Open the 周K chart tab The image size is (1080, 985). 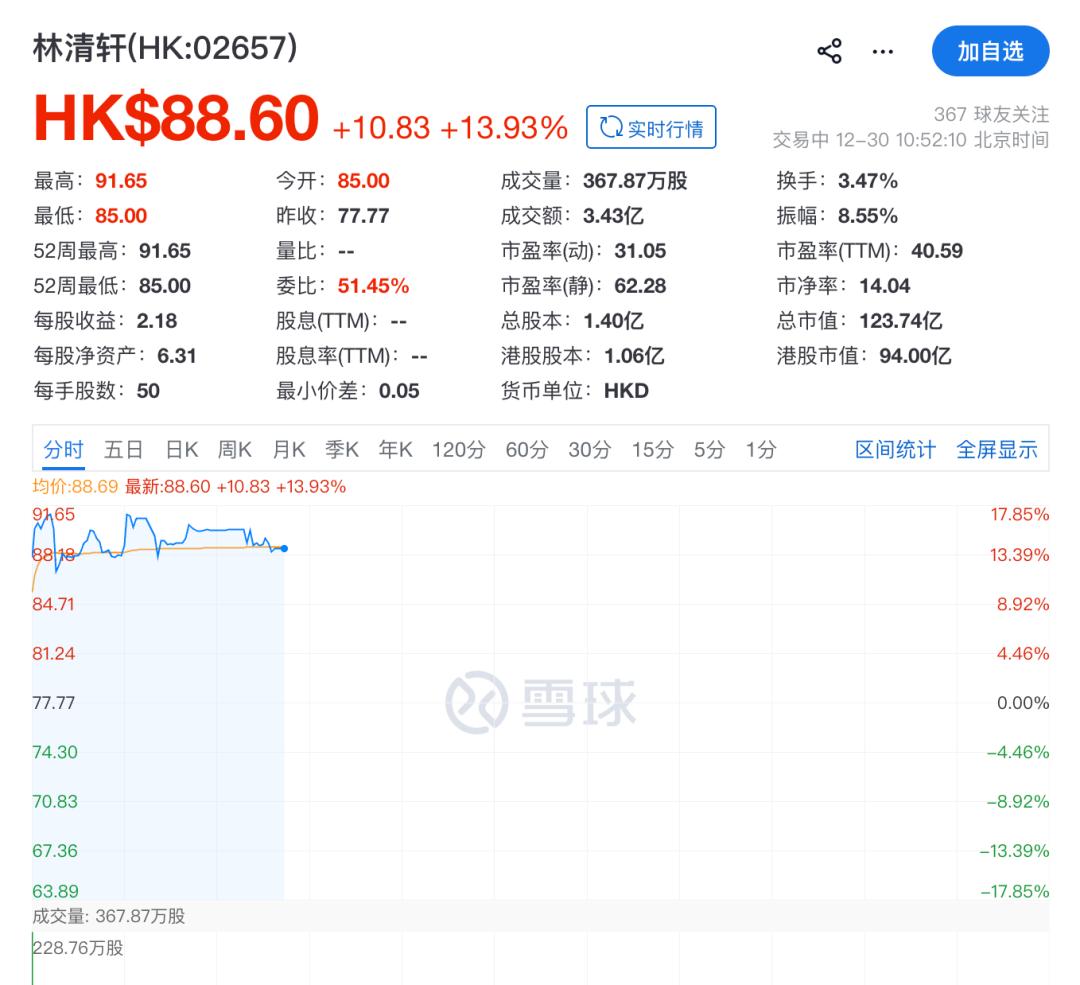coord(234,449)
